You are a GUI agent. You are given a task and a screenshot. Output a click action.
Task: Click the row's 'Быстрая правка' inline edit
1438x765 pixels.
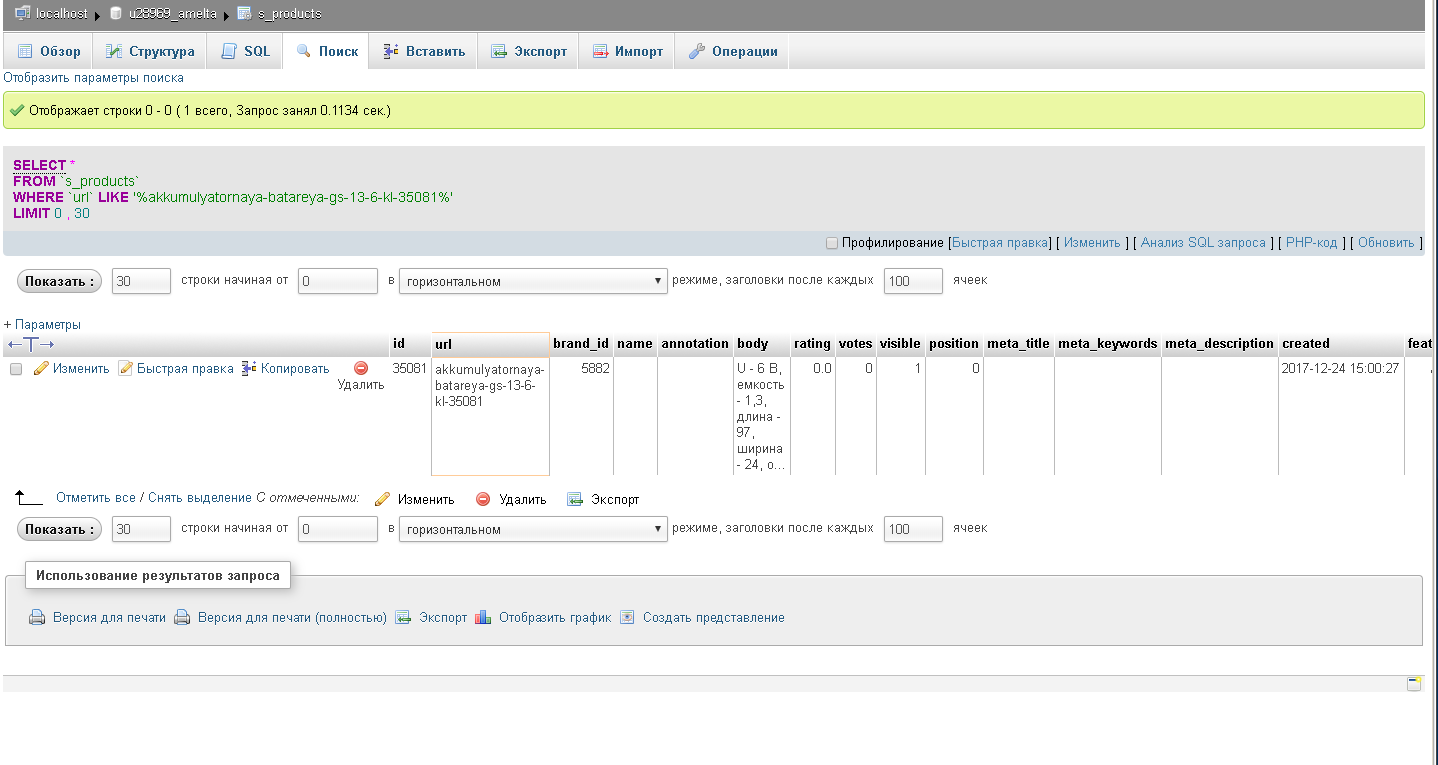(176, 369)
